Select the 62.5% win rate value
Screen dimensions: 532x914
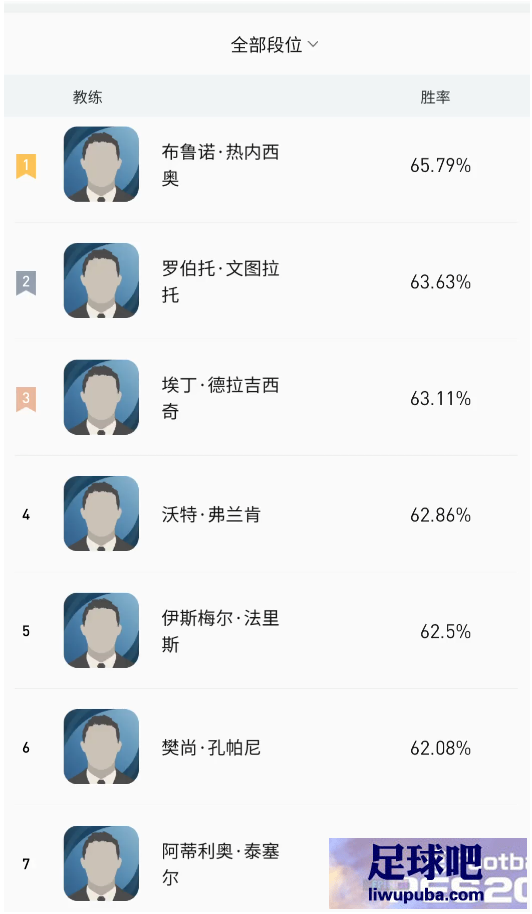(445, 631)
